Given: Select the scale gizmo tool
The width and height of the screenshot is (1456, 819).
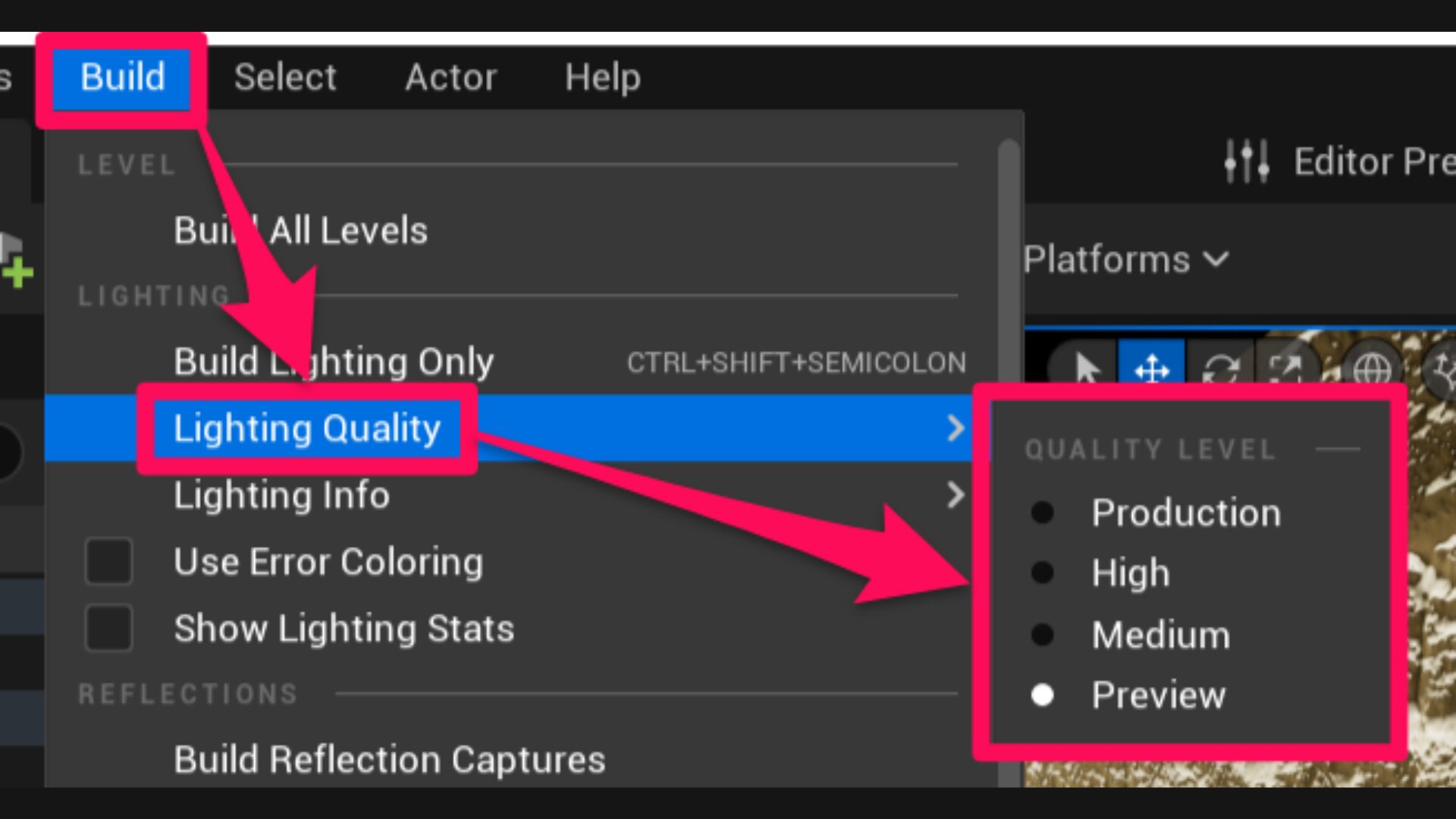Looking at the screenshot, I should [x=1286, y=369].
